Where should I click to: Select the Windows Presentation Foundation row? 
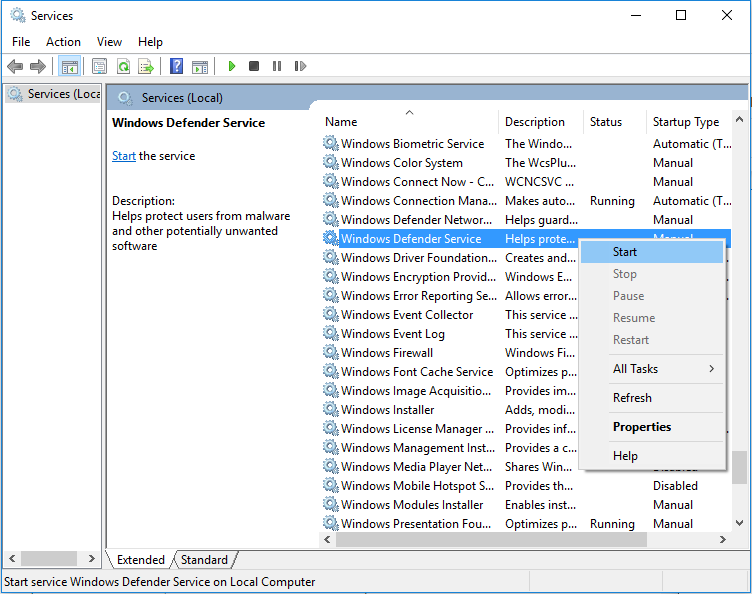point(527,524)
